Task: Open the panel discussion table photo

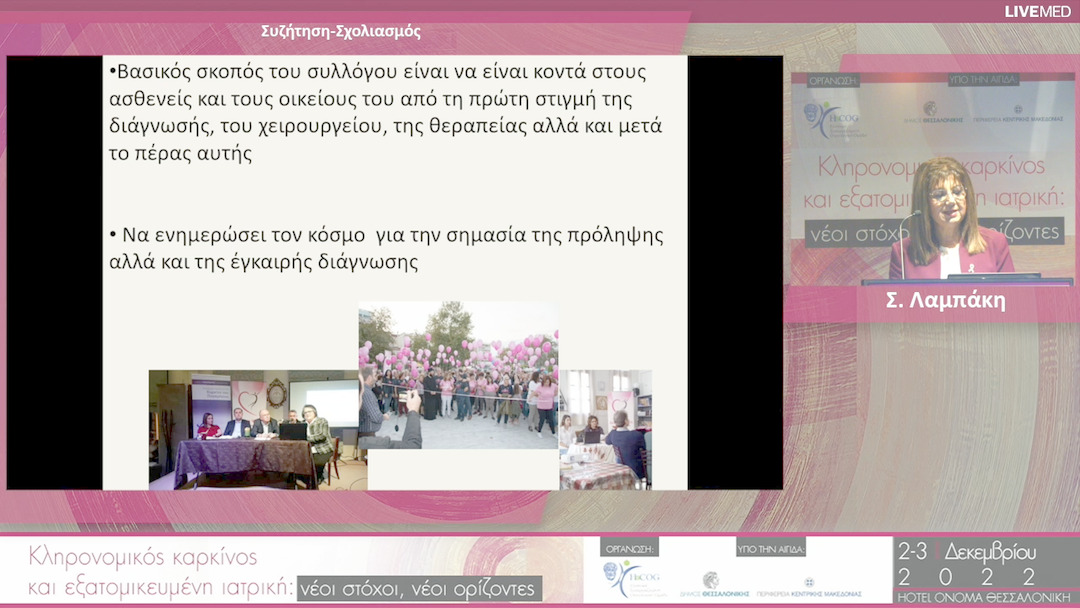Action: click(x=253, y=429)
